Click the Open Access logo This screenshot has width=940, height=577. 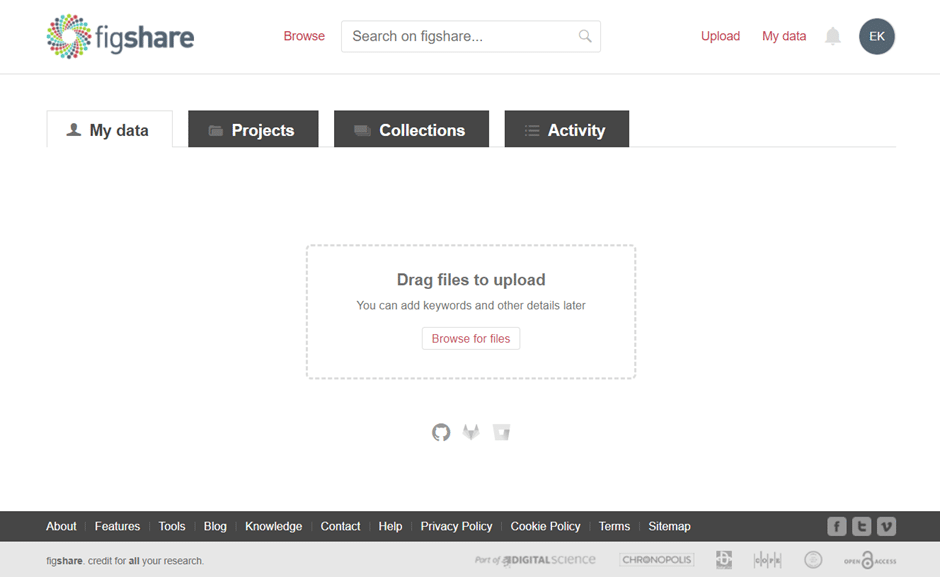(x=870, y=560)
